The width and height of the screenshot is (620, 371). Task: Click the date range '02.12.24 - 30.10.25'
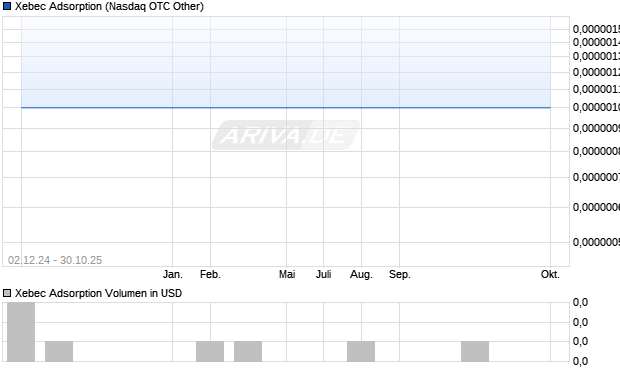(x=55, y=260)
